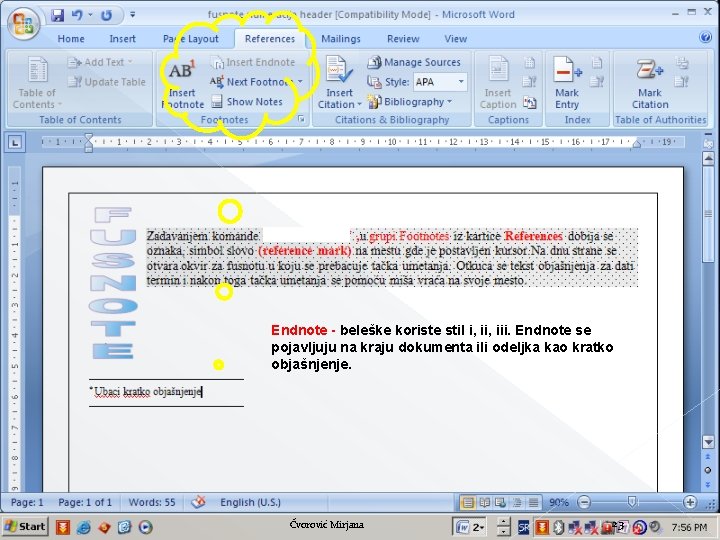
Task: Launch Internet Explorer from the taskbar
Action: coord(83,527)
